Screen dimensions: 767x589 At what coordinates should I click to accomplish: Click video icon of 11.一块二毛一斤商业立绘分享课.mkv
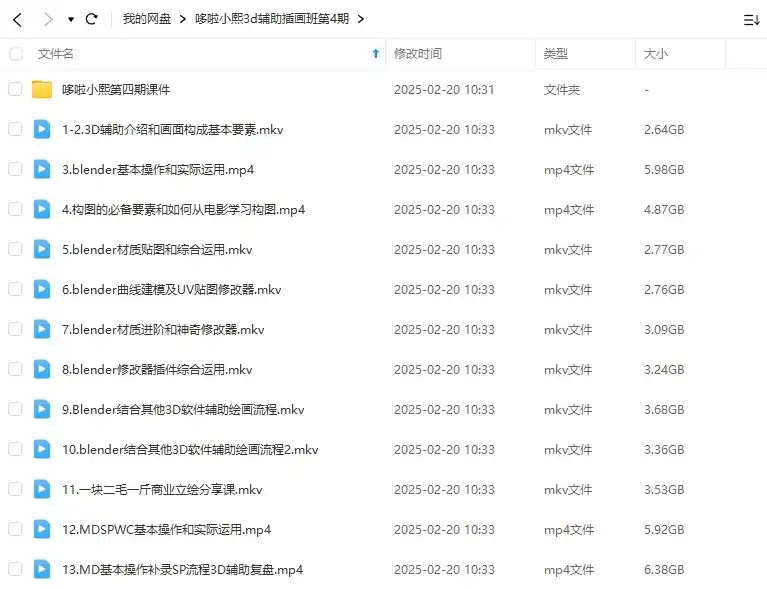[x=42, y=489]
